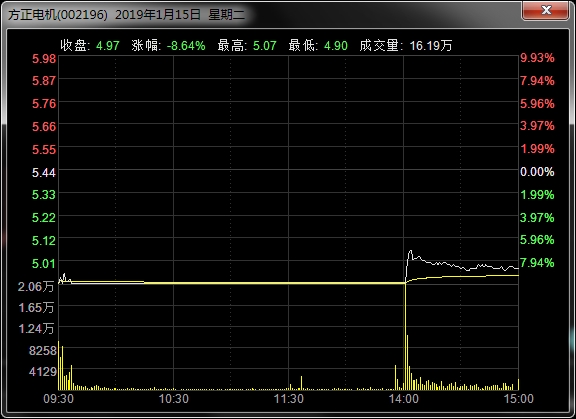This screenshot has width=576, height=419.
Task: Click the 成交量 16.19万 volume value
Action: tap(431, 46)
